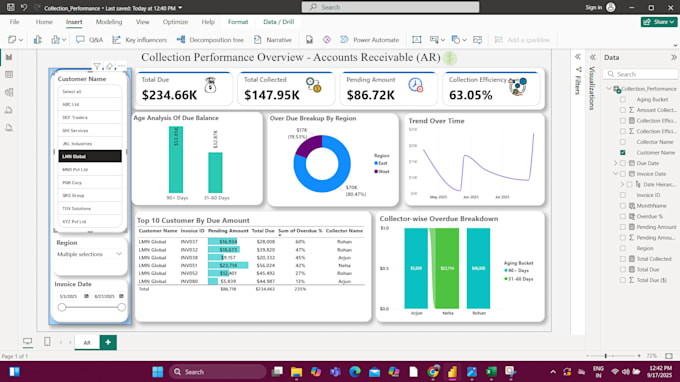Click the Data pane search field

click(x=640, y=74)
